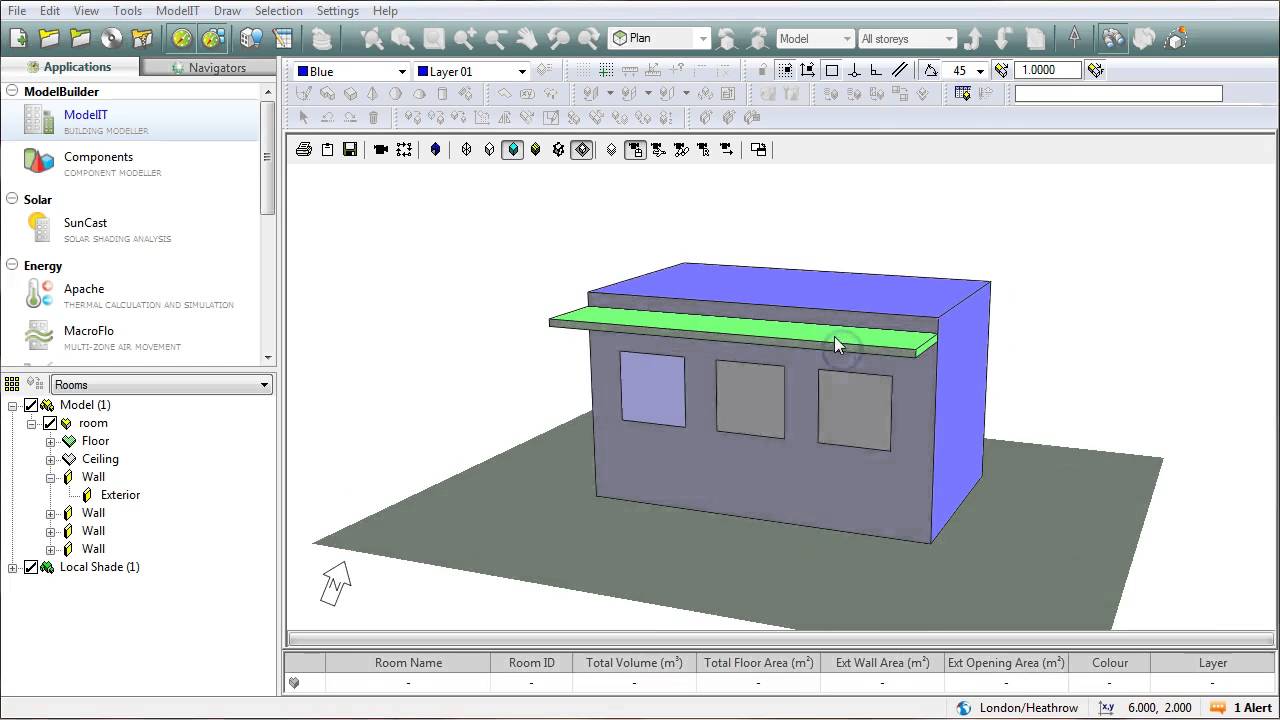The width and height of the screenshot is (1280, 720).
Task: Click the print icon in model viewer
Action: (x=304, y=149)
